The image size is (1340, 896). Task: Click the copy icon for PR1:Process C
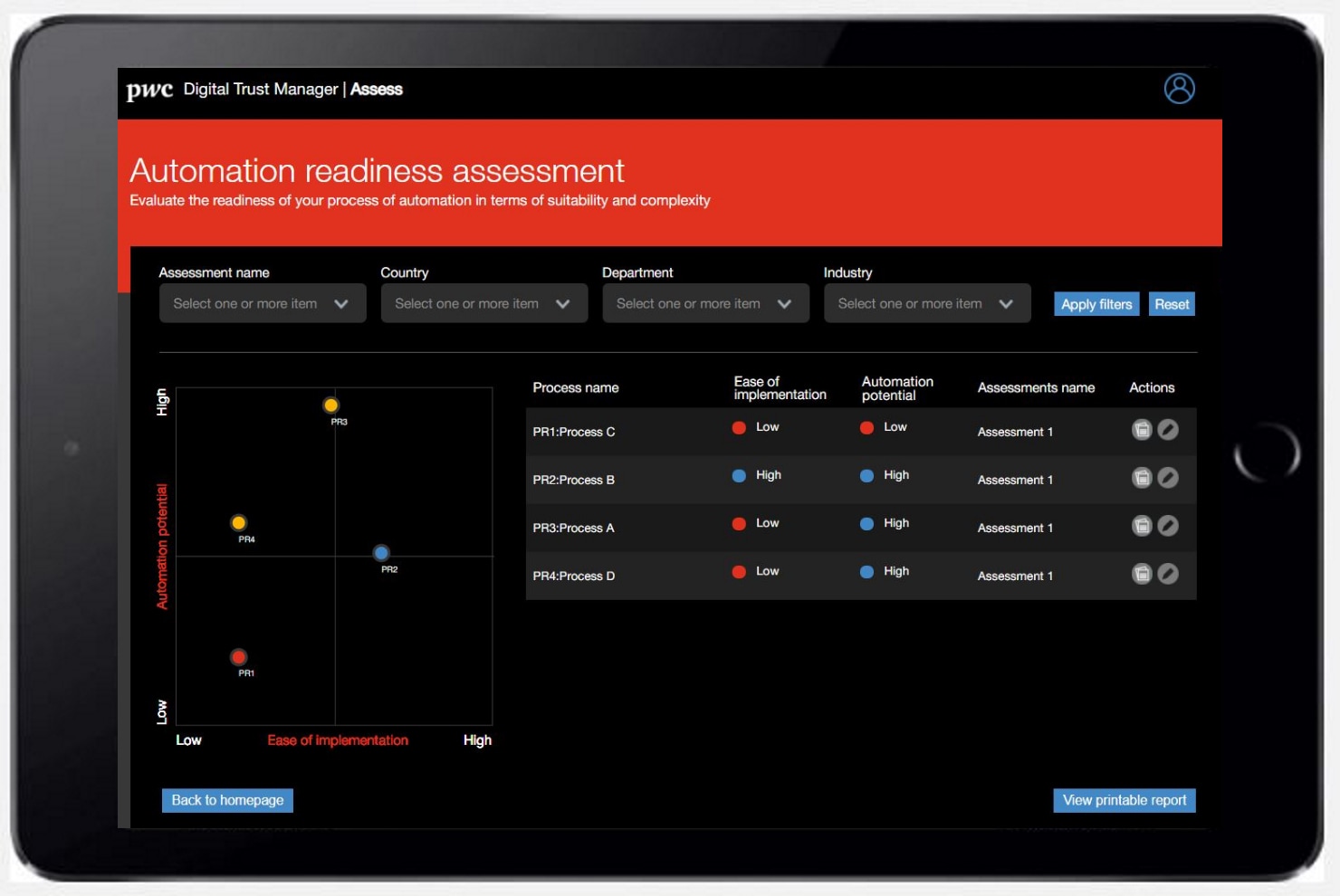click(1142, 430)
